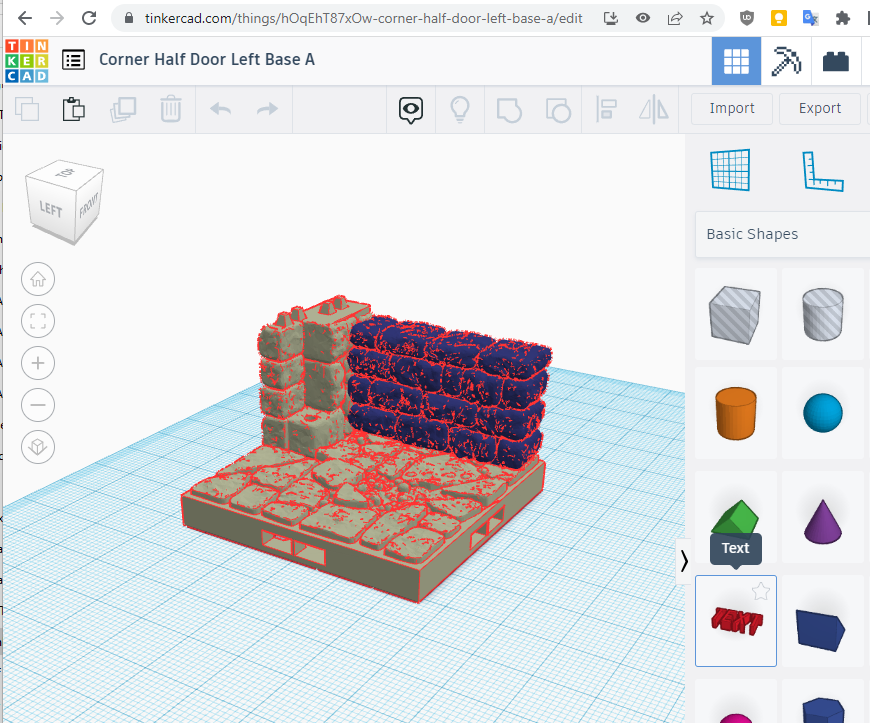Click the Paste clipboard icon

click(x=74, y=109)
